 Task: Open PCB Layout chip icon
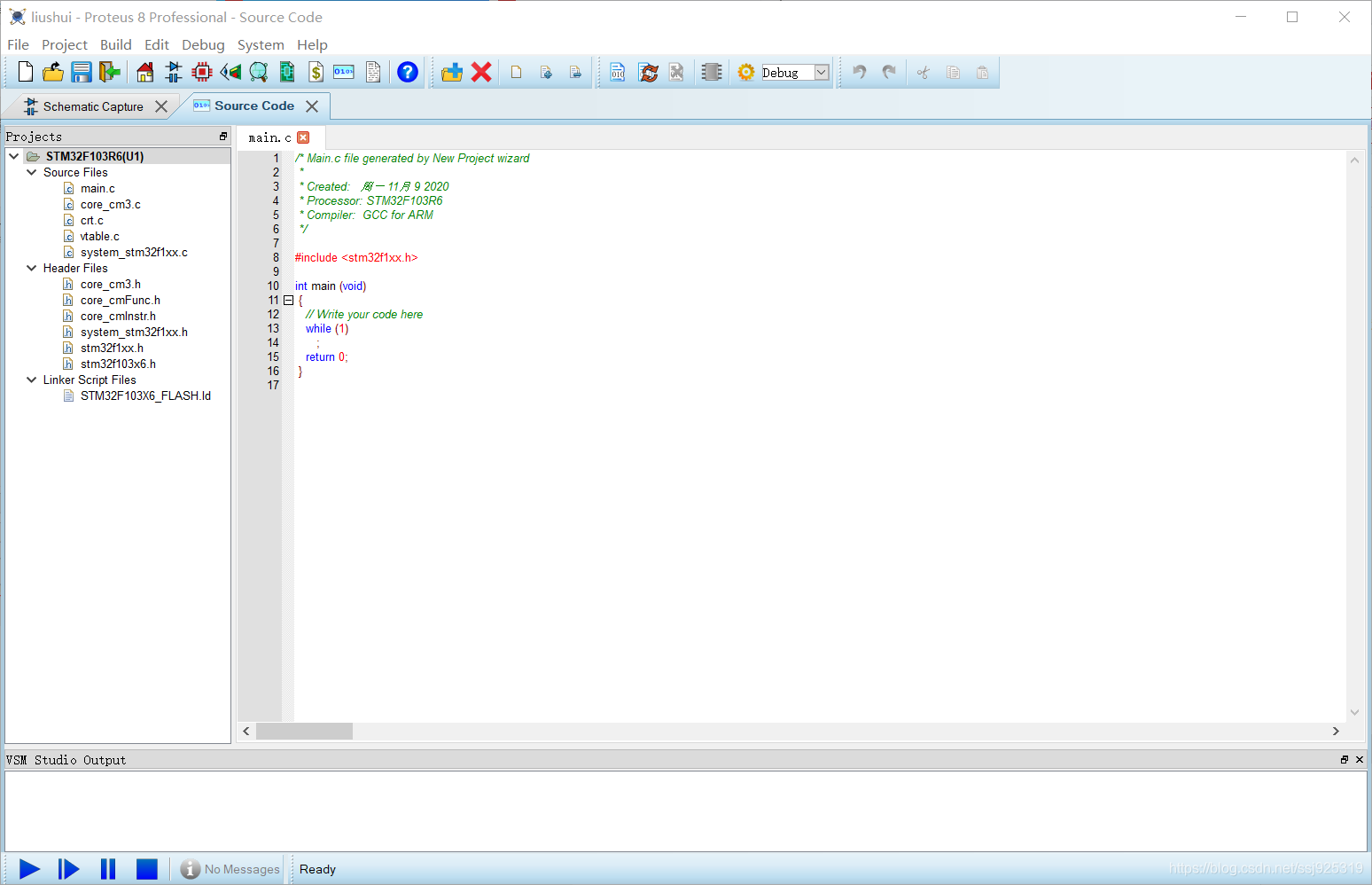pos(202,72)
